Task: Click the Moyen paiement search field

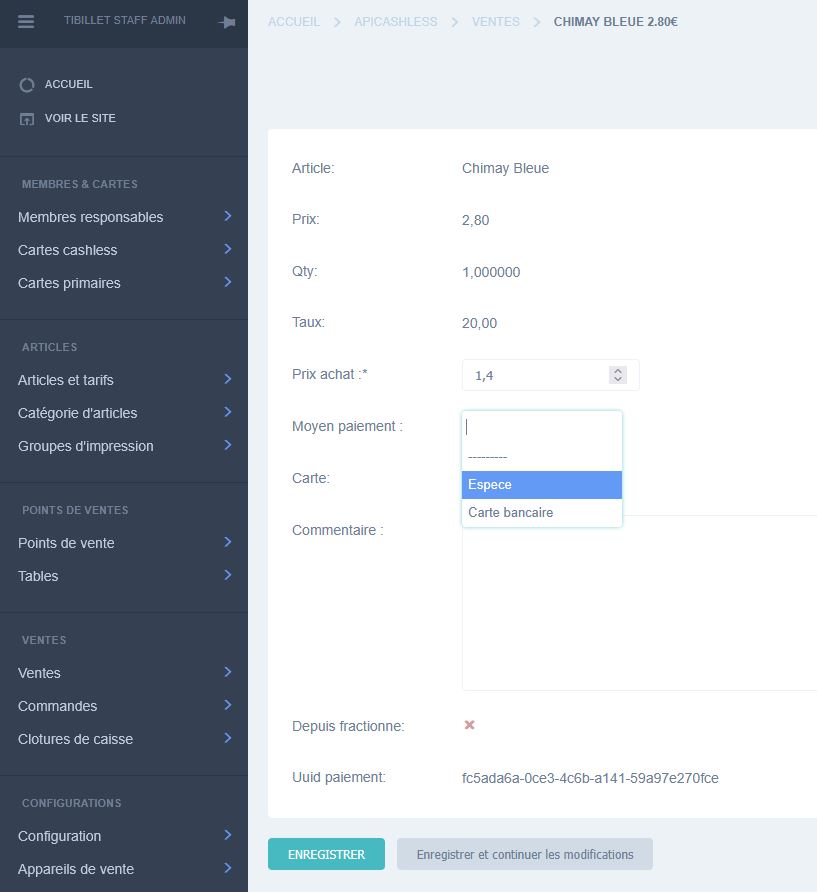Action: [541, 427]
